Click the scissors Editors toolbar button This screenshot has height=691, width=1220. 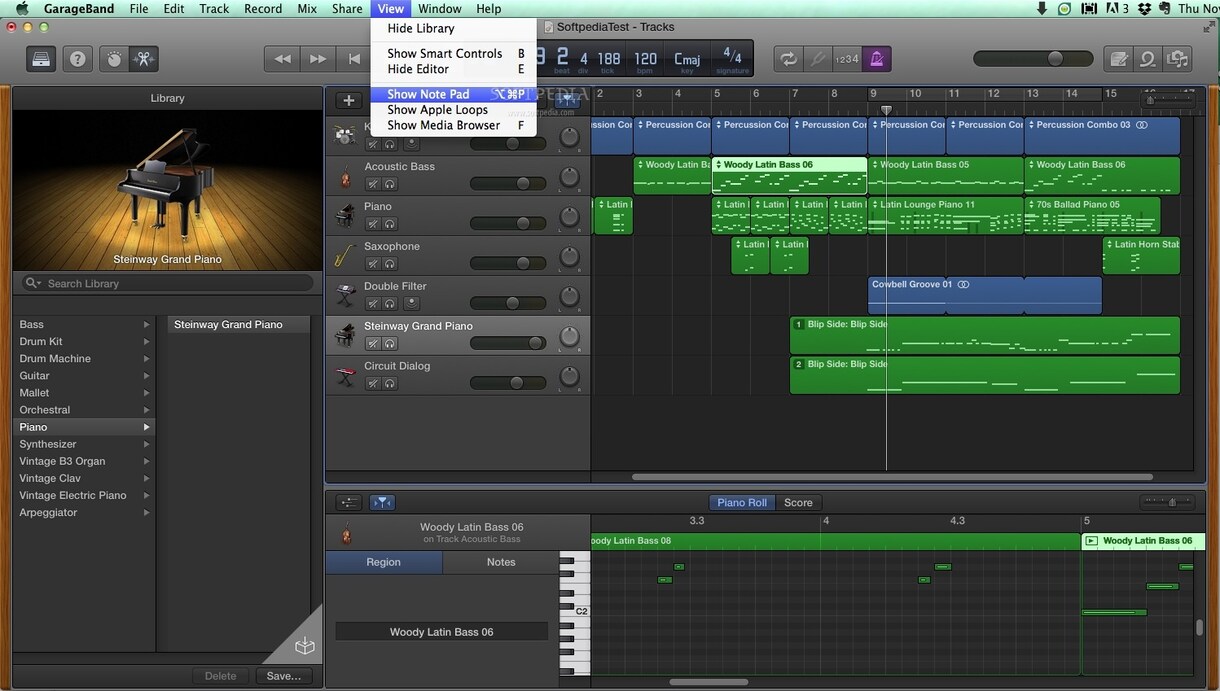point(143,58)
